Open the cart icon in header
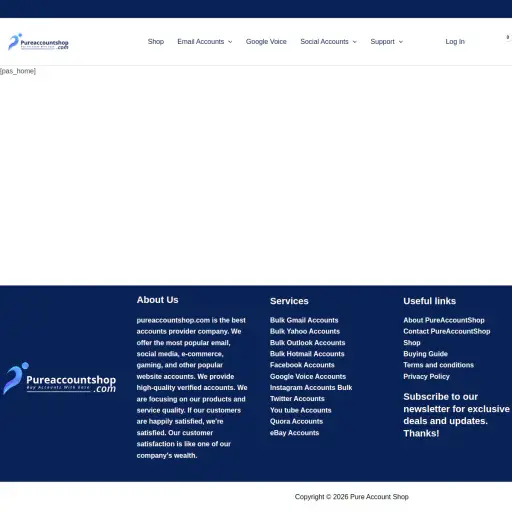512x512 pixels. pyautogui.click(x=508, y=37)
